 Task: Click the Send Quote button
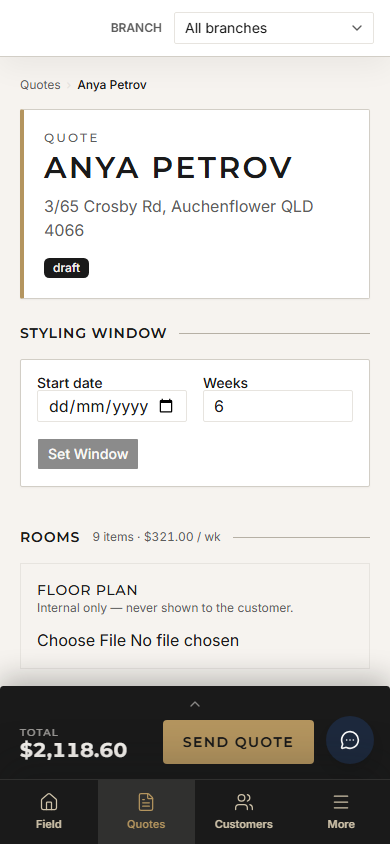[238, 742]
